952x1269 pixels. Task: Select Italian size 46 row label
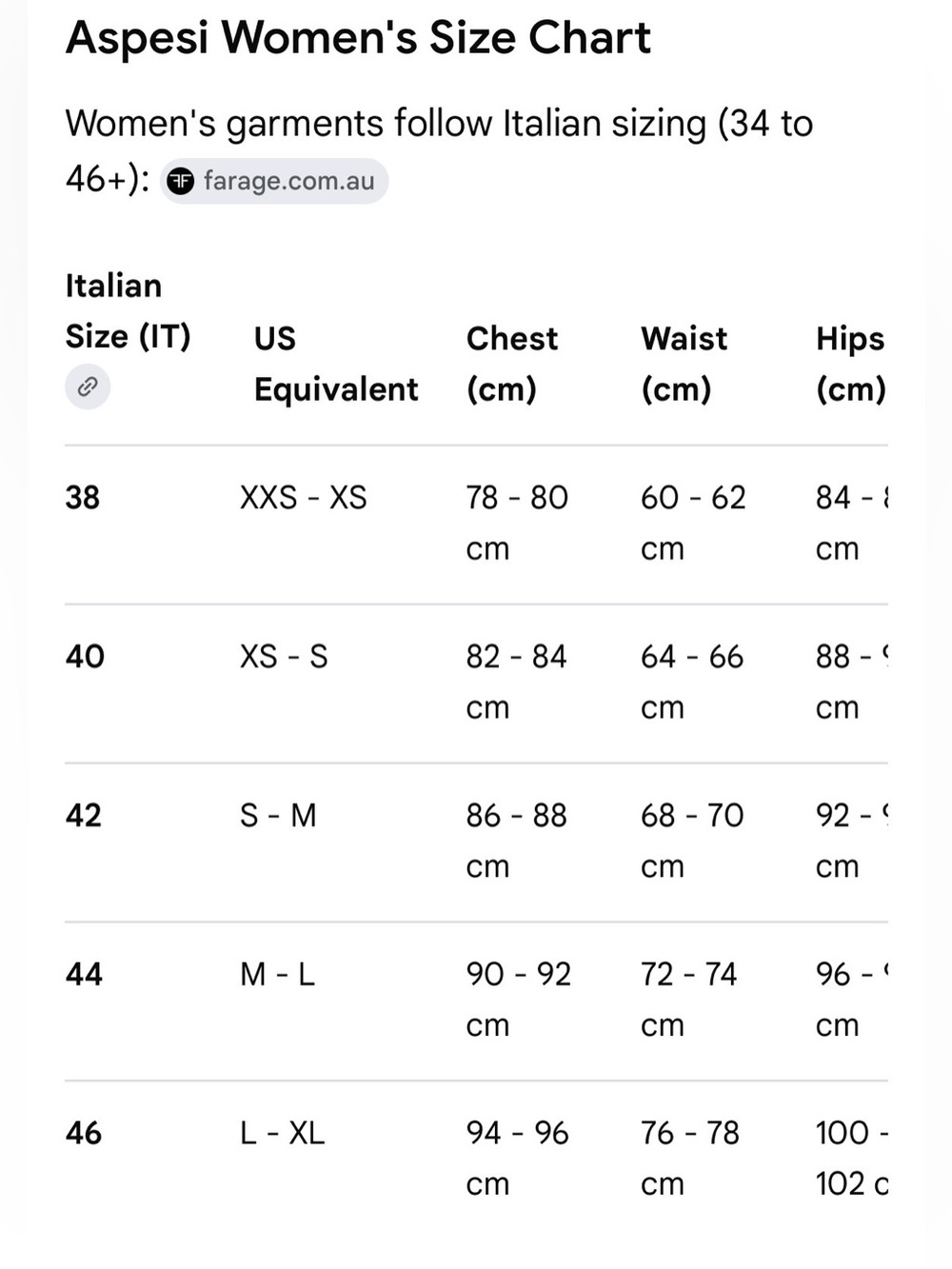pos(84,1134)
